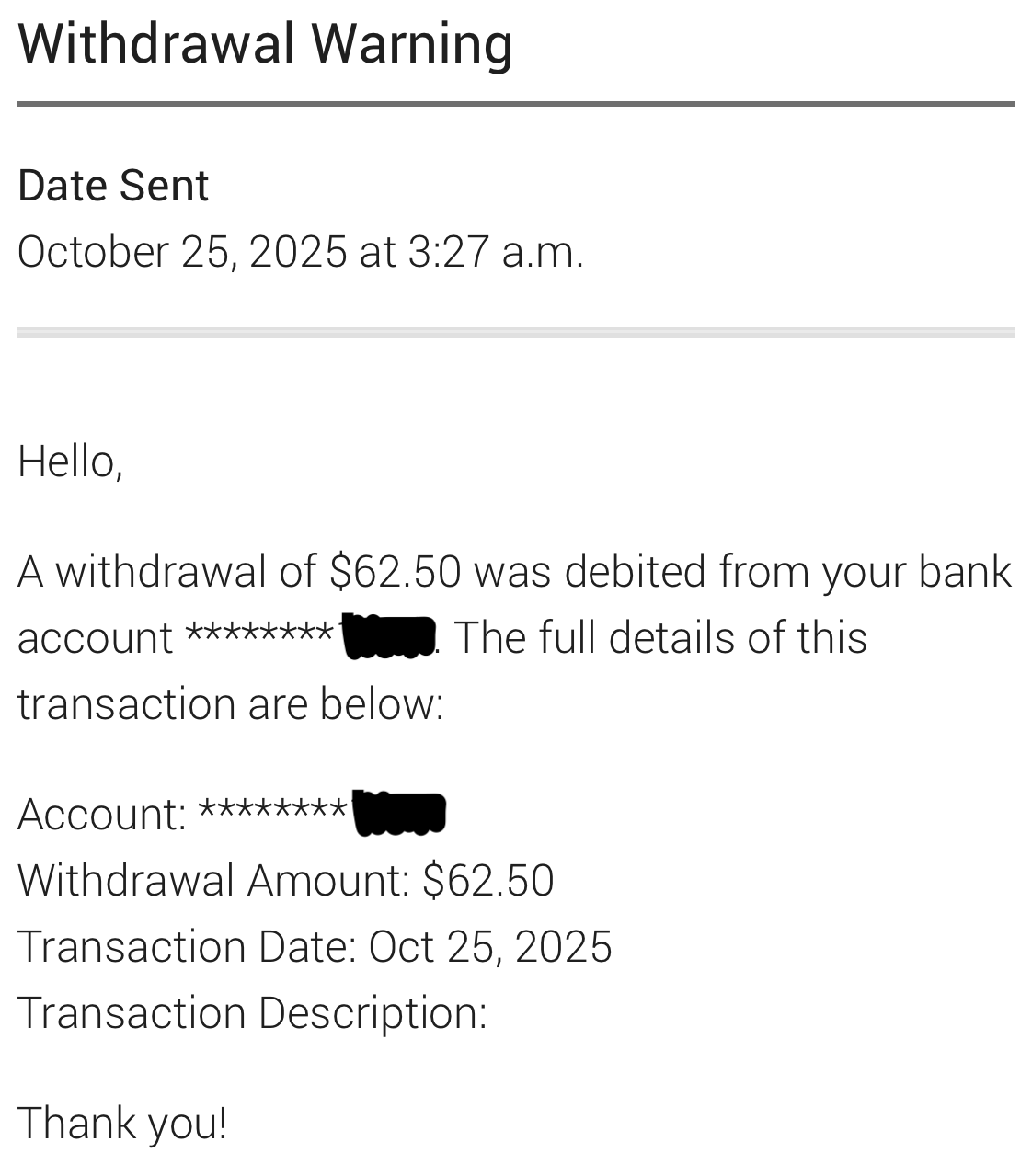Click the words "A withdrawal of"
Image resolution: width=1032 pixels, height=1176 pixels.
[x=167, y=571]
